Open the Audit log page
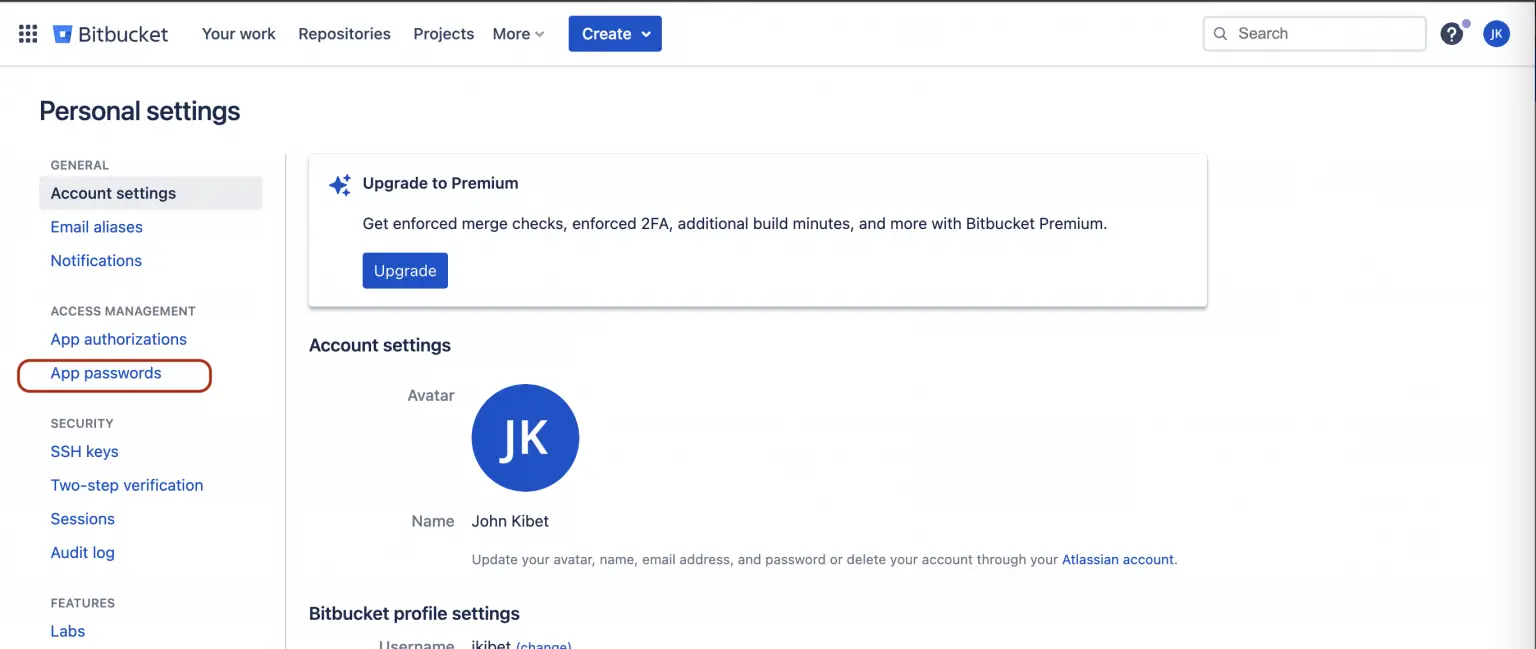This screenshot has width=1536, height=649. (83, 552)
